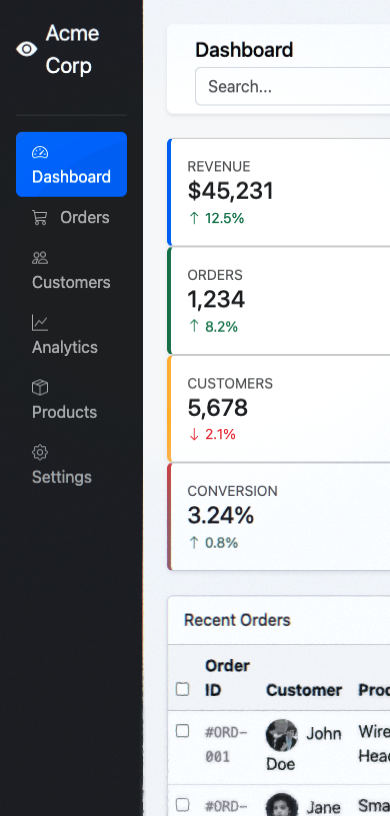Viewport: 390px width, 816px height.
Task: Click the 5,678 customers value
Action: point(218,408)
